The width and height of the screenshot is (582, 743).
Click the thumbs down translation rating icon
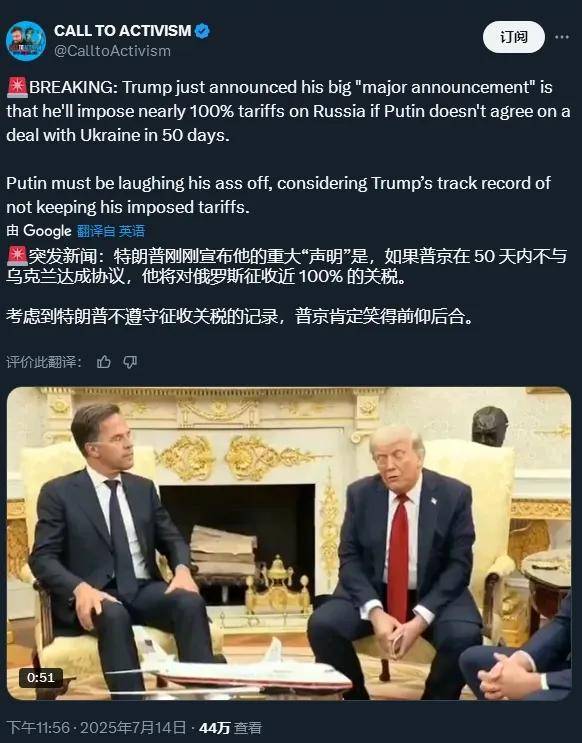point(130,362)
